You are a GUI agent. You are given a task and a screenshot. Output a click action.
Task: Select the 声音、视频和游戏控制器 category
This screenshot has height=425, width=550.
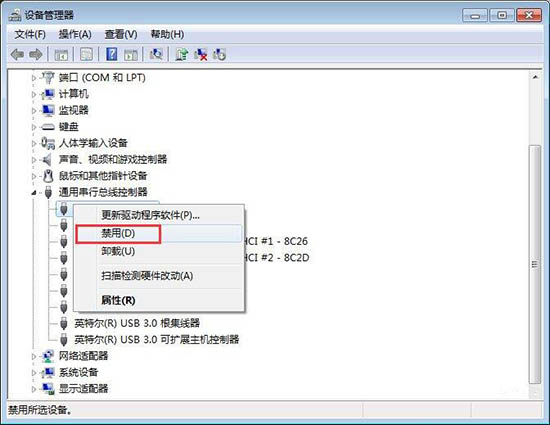113,160
